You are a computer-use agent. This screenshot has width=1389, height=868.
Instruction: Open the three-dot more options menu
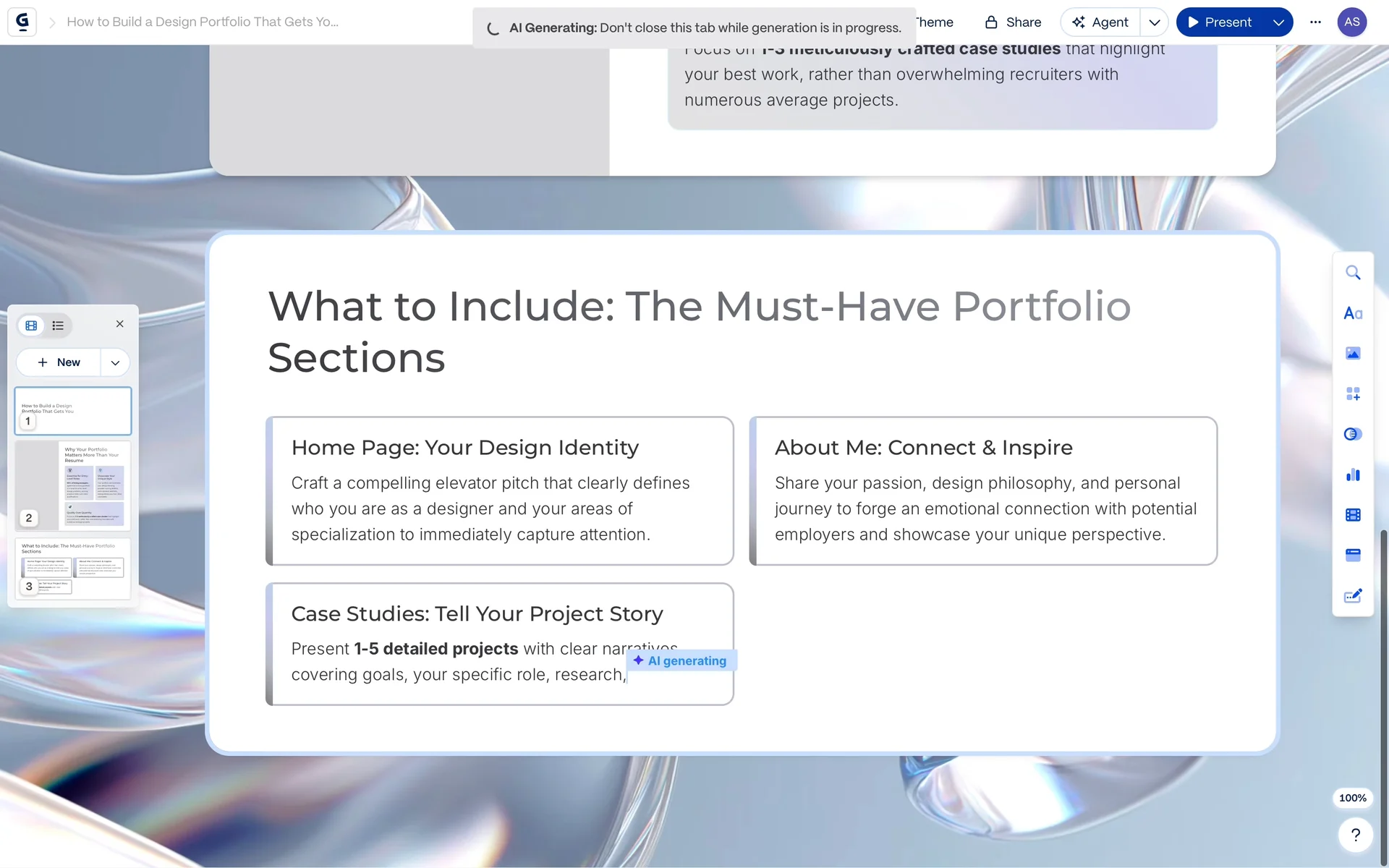tap(1315, 22)
